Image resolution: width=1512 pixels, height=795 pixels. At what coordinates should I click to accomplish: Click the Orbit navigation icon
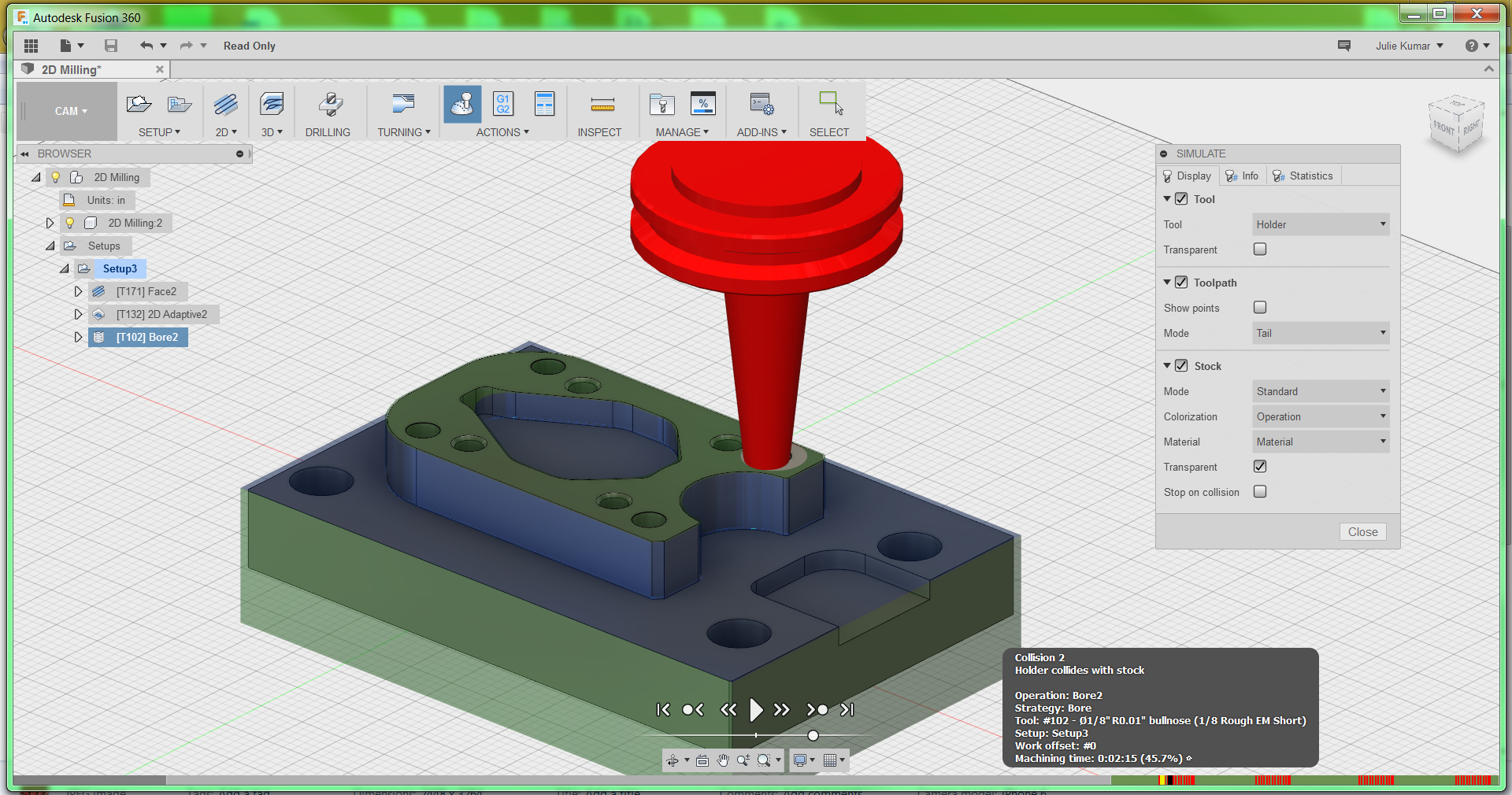(x=673, y=760)
